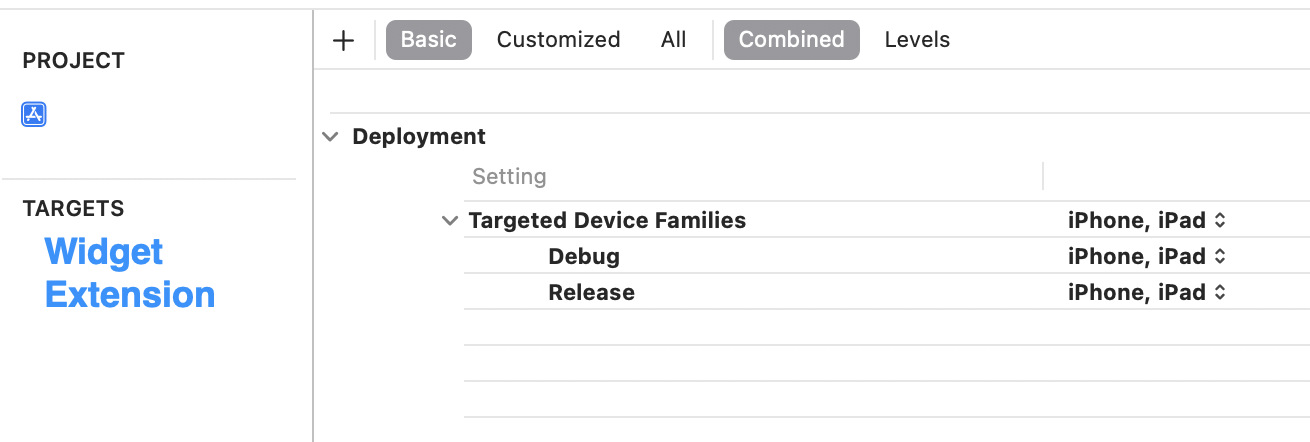Click the PROJECT section header
The image size is (1310, 442).
pos(73,61)
